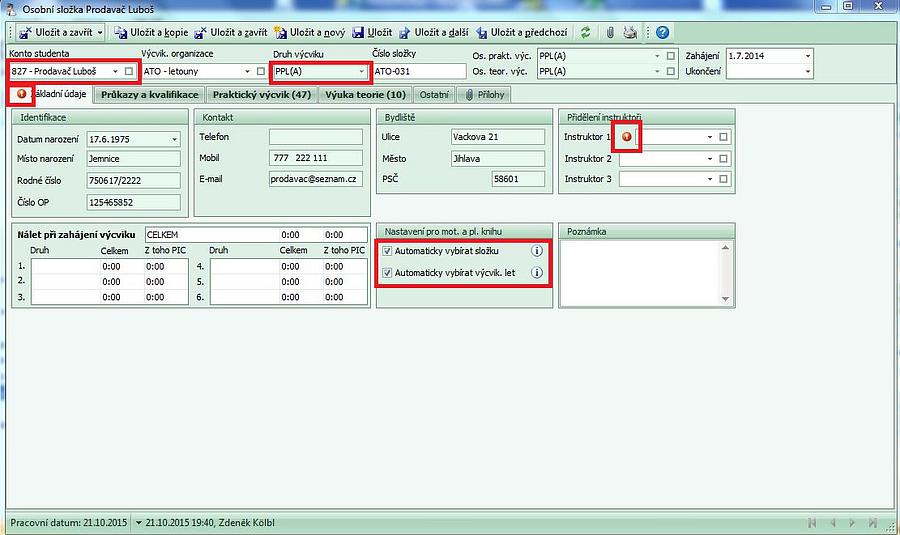Click info icon beside Automaticky vybírat složku

[537, 251]
